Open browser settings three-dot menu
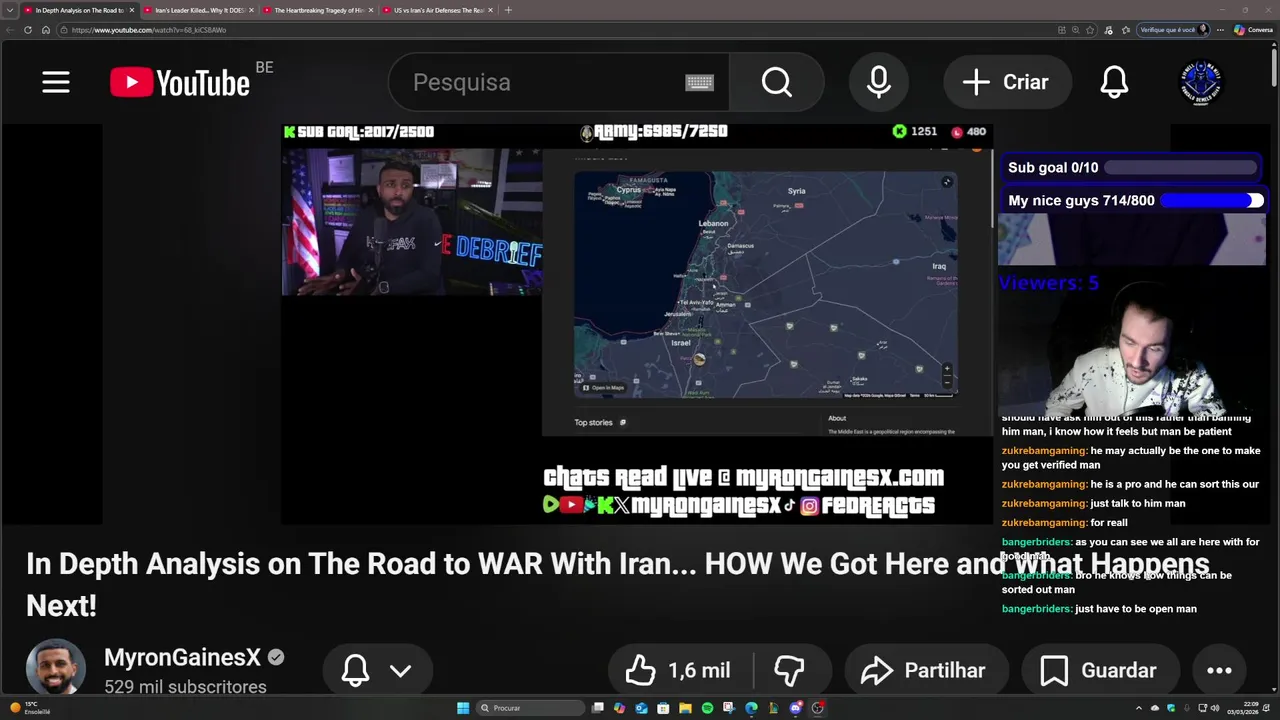Image resolution: width=1280 pixels, height=720 pixels. click(x=1220, y=30)
